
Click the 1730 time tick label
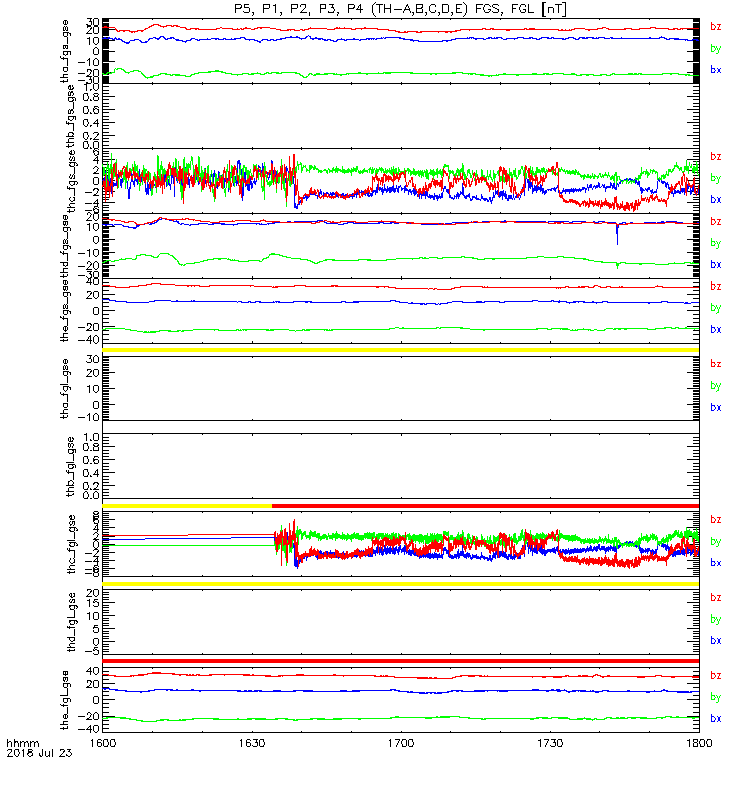[550, 743]
